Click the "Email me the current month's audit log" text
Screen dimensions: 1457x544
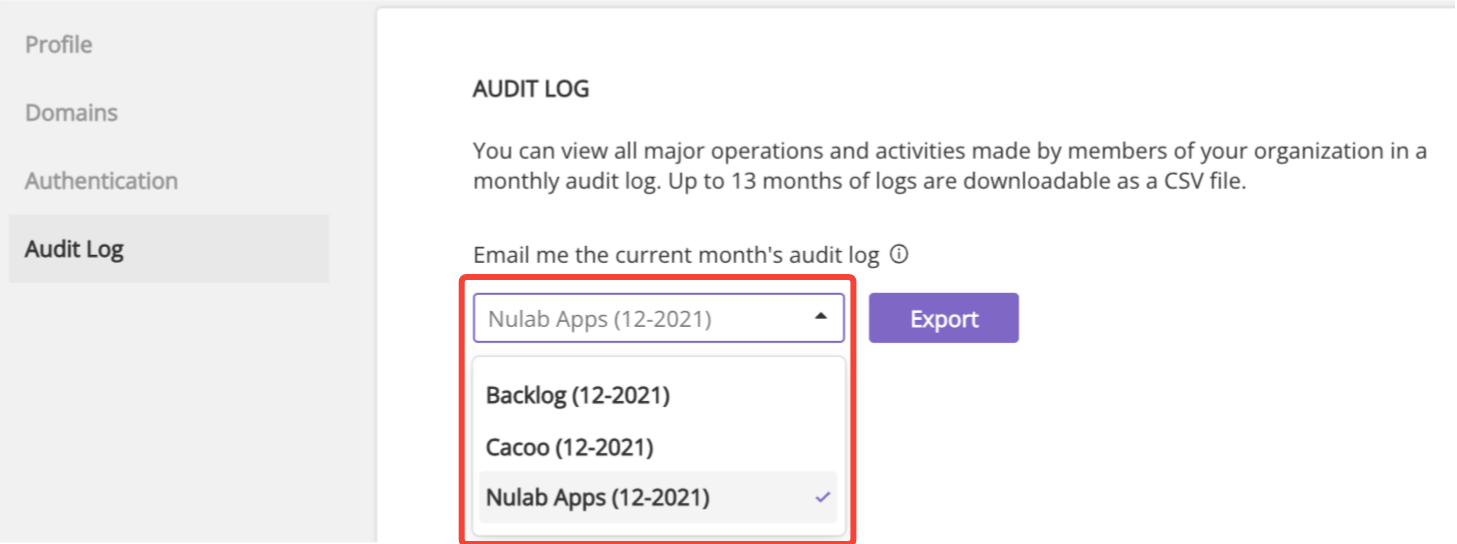click(x=676, y=255)
